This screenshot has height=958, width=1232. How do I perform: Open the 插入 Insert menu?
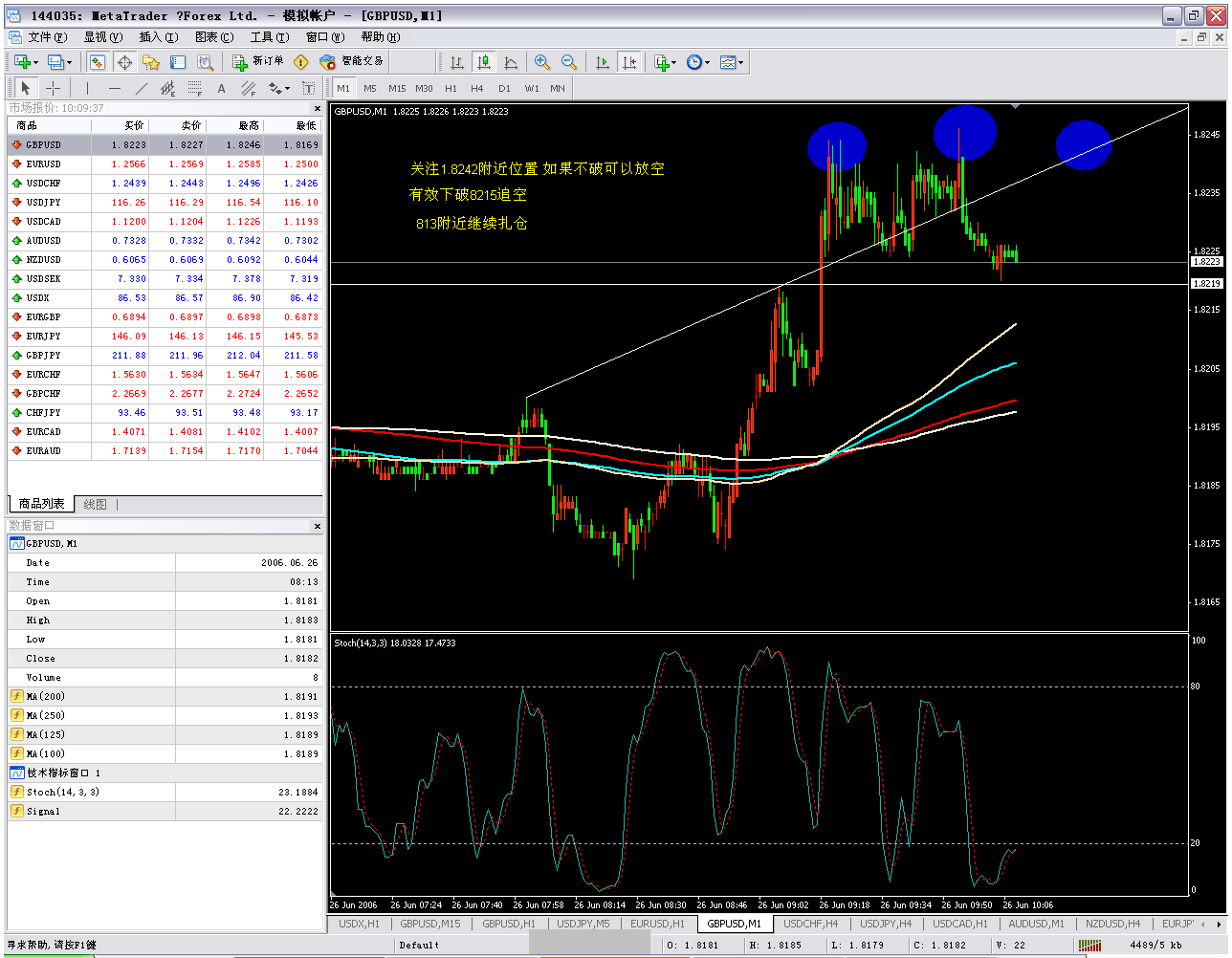159,37
